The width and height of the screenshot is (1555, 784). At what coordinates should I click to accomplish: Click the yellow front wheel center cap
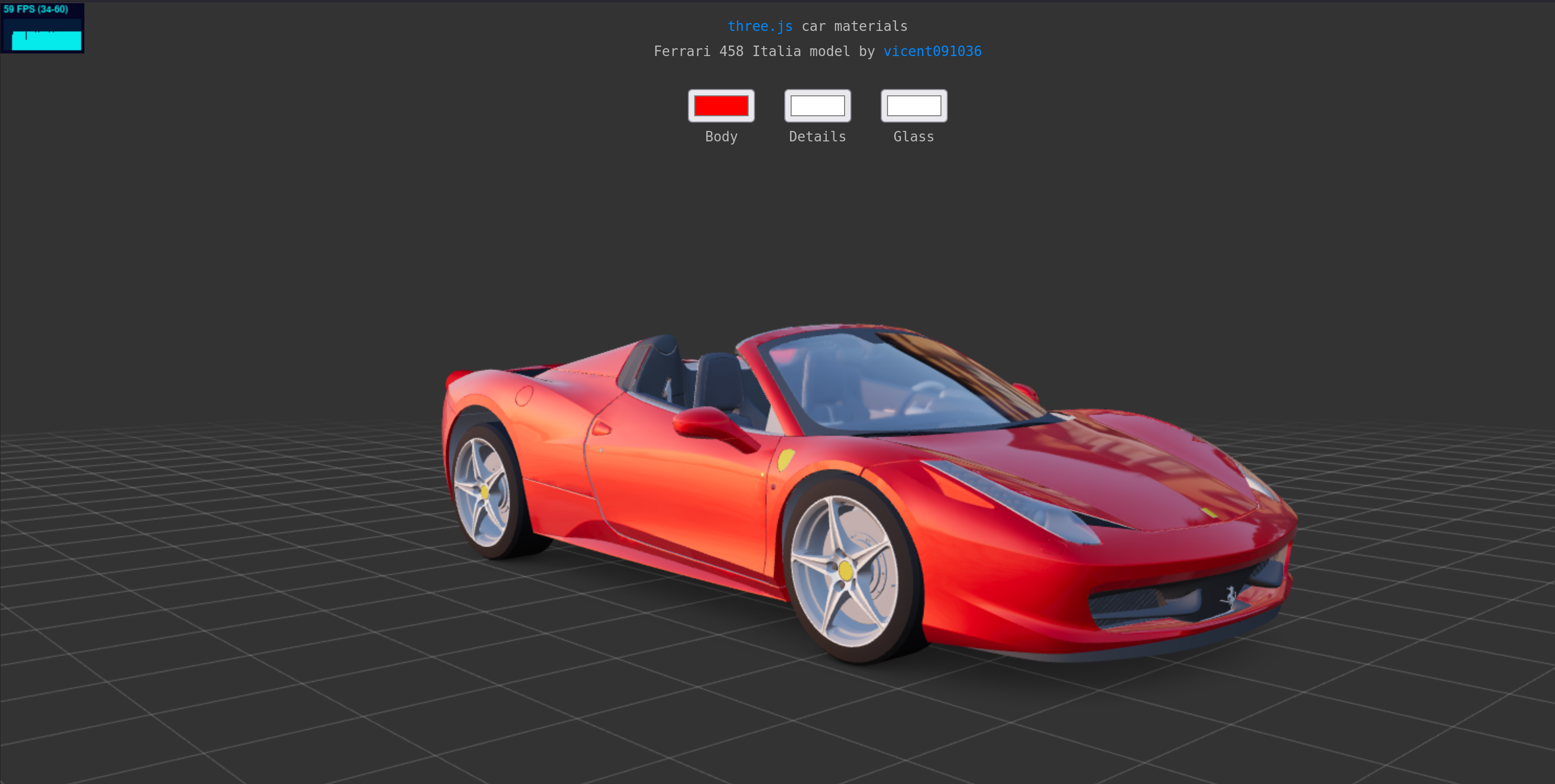coord(845,570)
